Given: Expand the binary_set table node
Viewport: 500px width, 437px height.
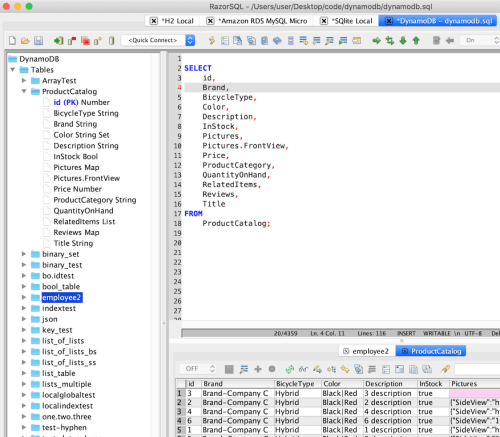Looking at the screenshot, I should point(24,254).
